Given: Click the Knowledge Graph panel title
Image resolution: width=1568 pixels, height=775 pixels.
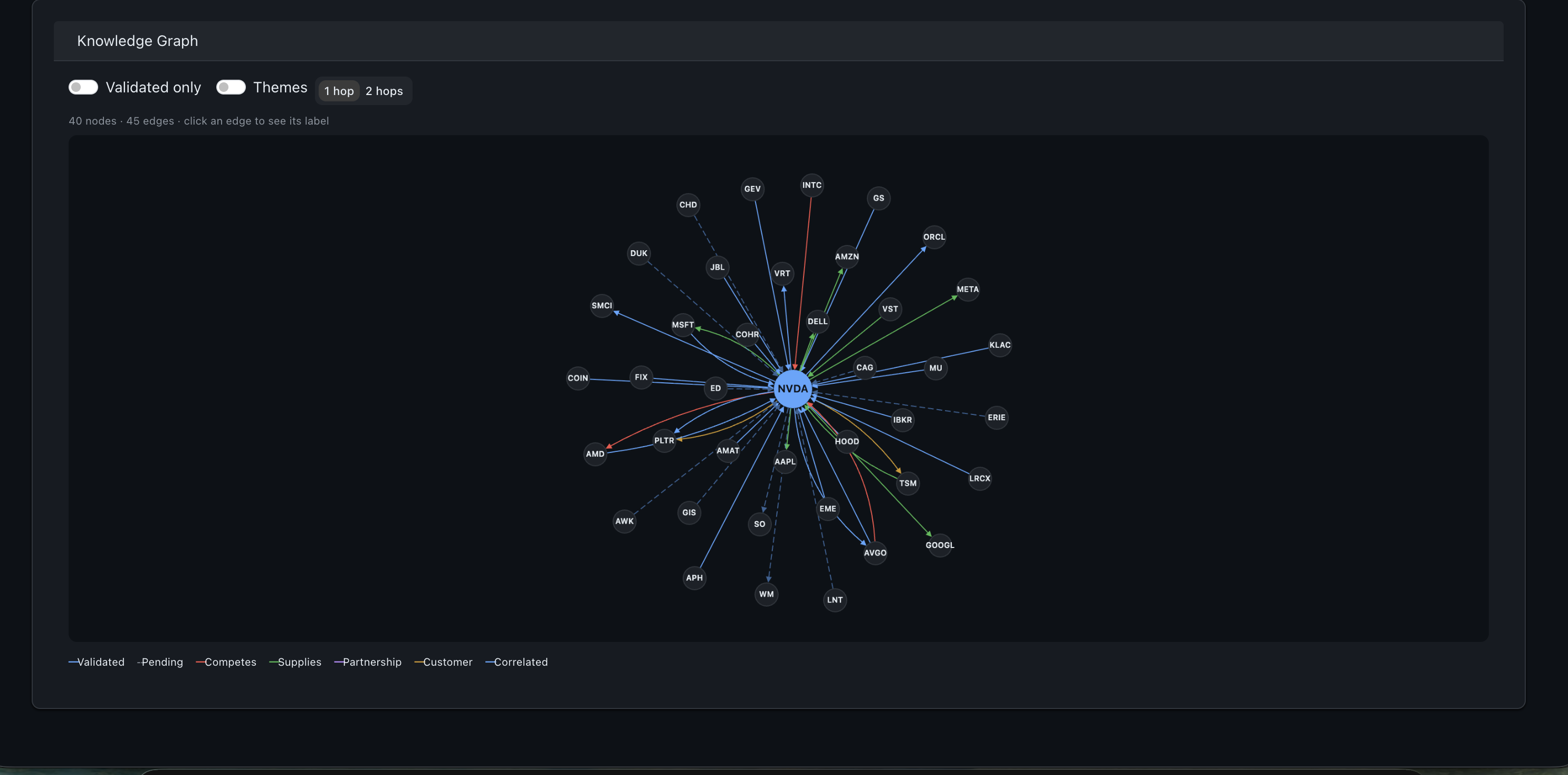Looking at the screenshot, I should (138, 41).
